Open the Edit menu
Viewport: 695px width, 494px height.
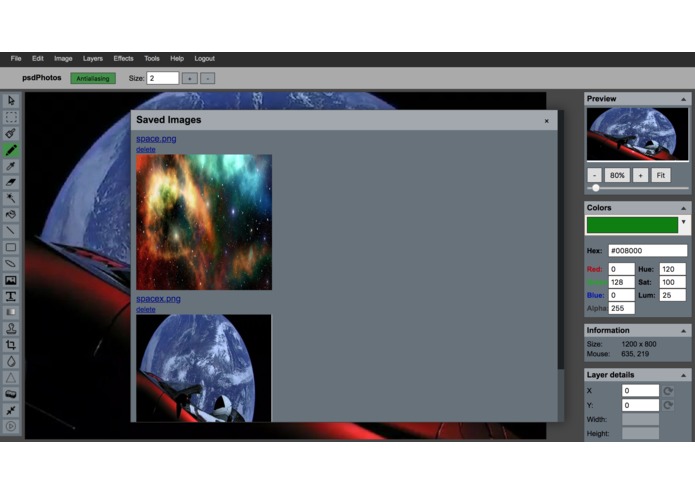[x=38, y=58]
